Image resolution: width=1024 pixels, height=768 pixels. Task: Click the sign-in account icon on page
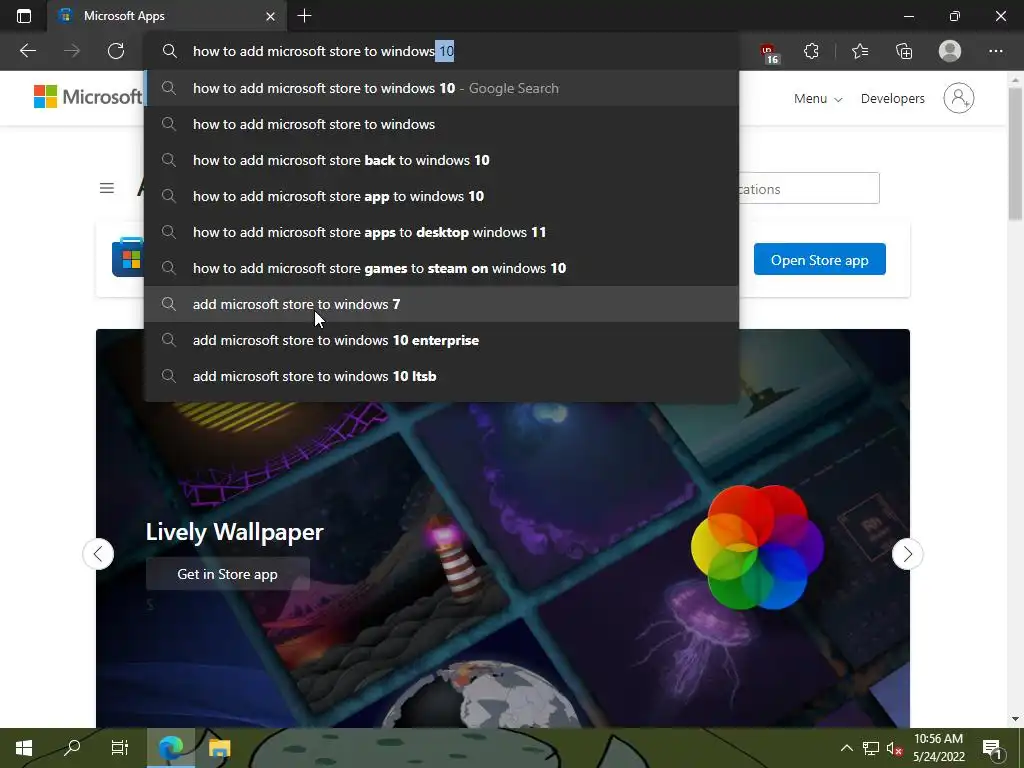958,98
